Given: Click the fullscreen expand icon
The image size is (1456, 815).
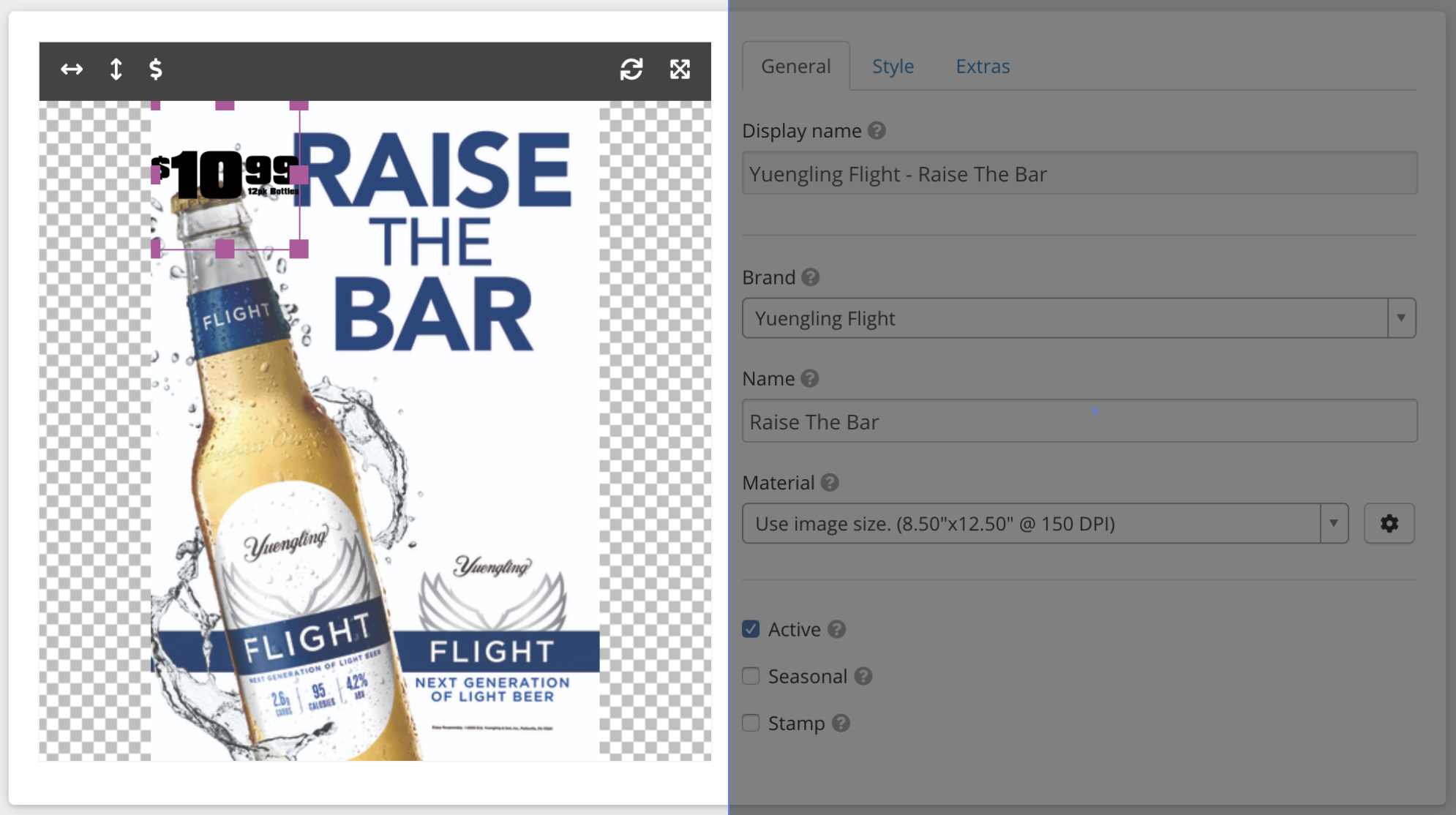Looking at the screenshot, I should [680, 70].
